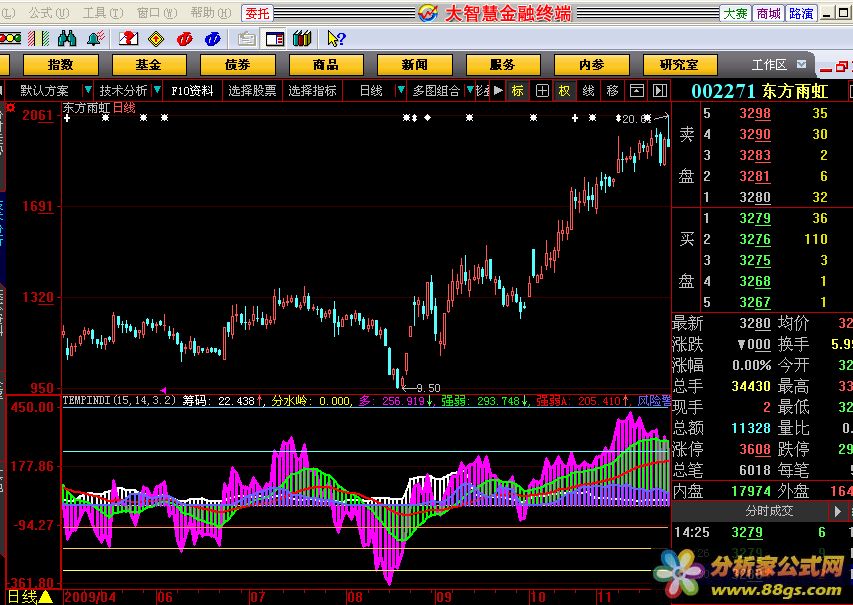Click the red gear icon at chart corner
The width and height of the screenshot is (853, 605).
[10, 108]
